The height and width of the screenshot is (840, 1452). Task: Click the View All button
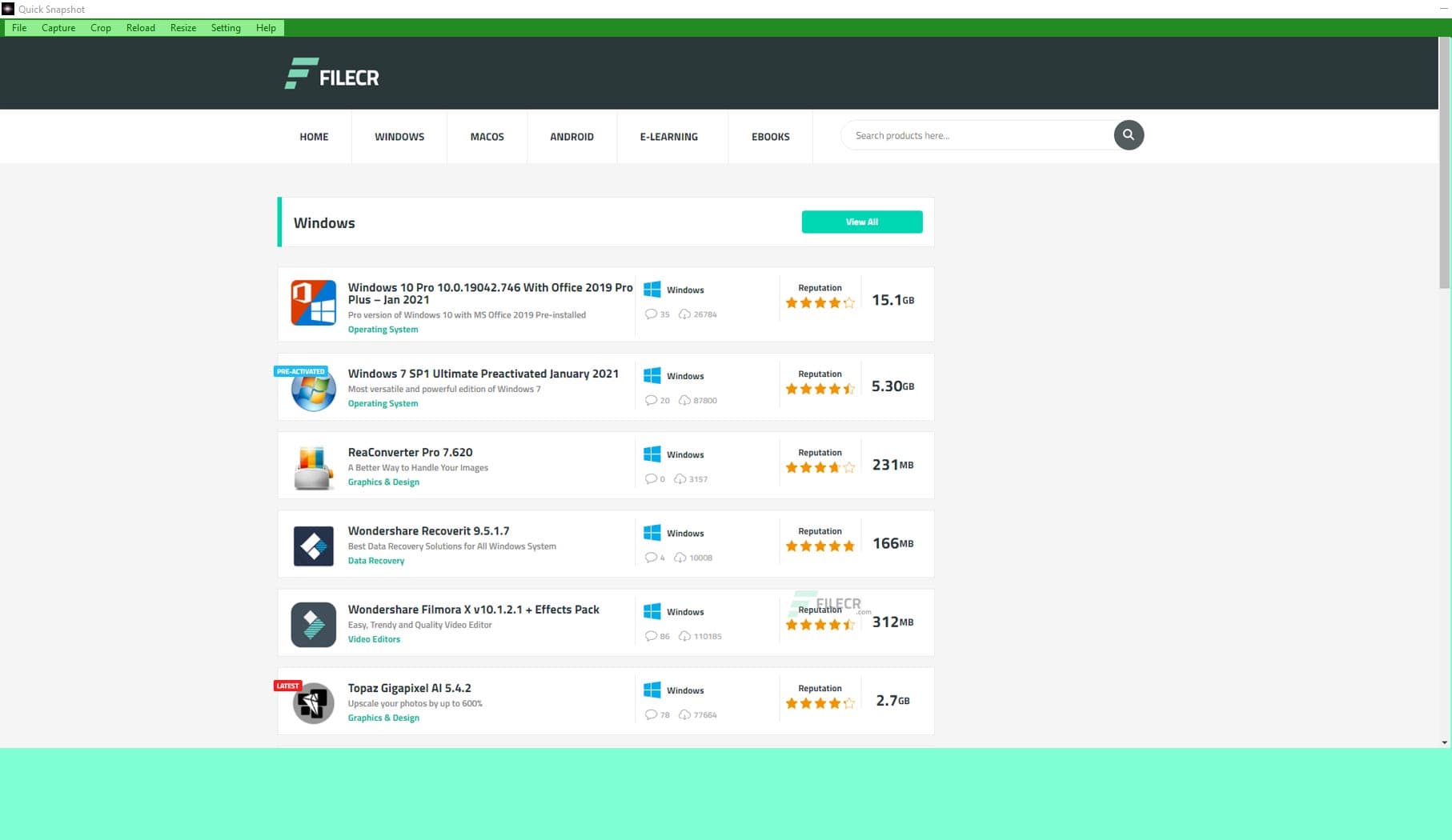pos(861,222)
